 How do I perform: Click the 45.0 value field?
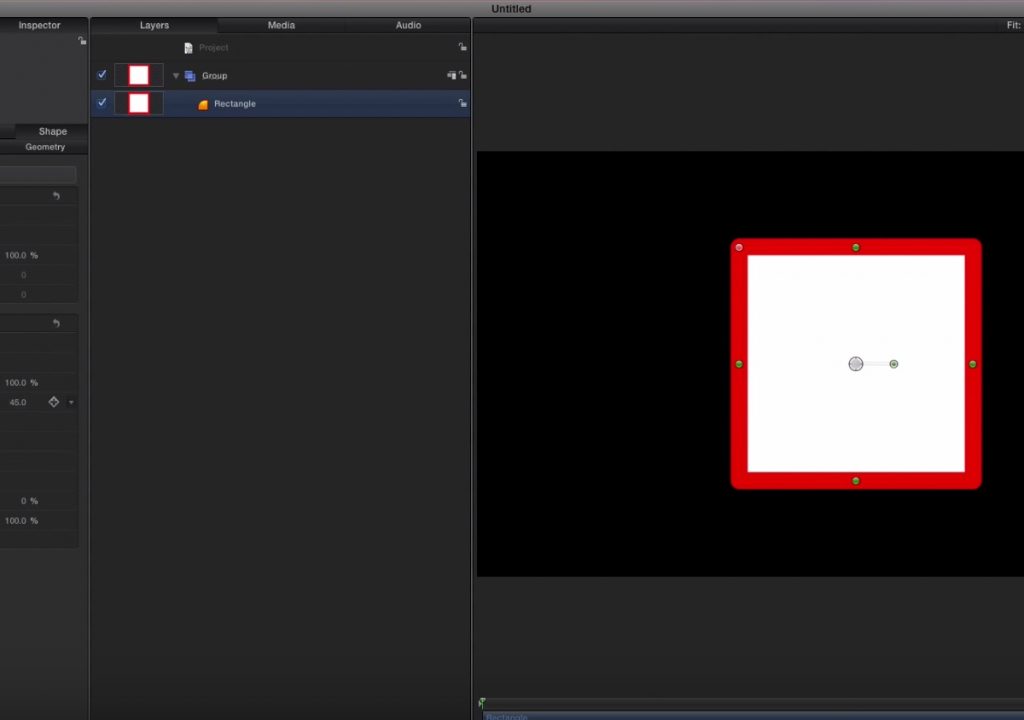pyautogui.click(x=18, y=402)
